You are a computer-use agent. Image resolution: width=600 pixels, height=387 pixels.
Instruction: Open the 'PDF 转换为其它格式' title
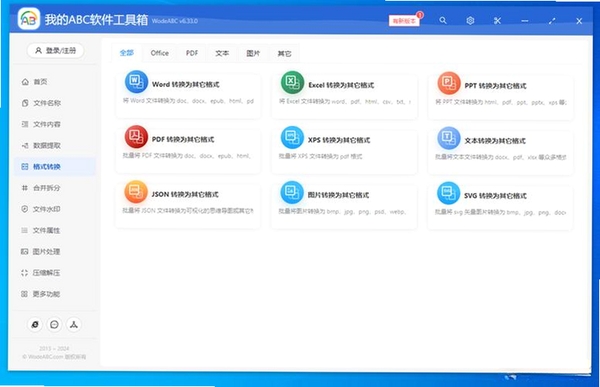click(183, 139)
